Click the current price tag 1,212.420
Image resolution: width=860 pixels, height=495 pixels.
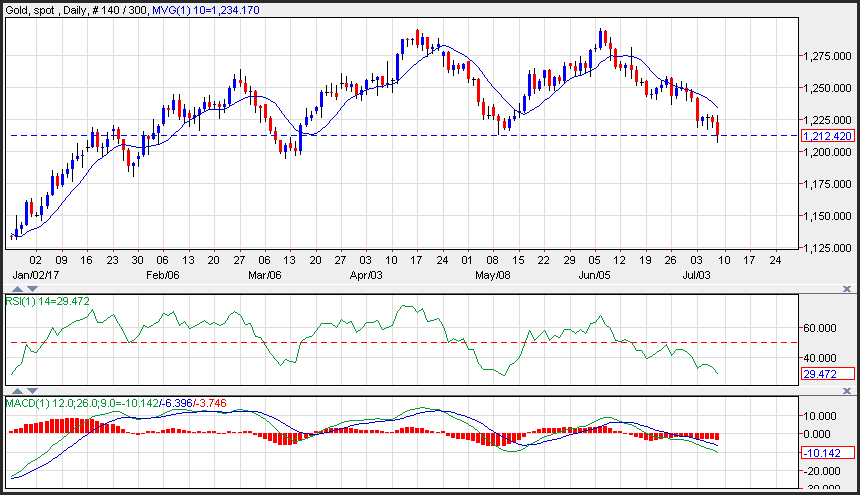[827, 135]
